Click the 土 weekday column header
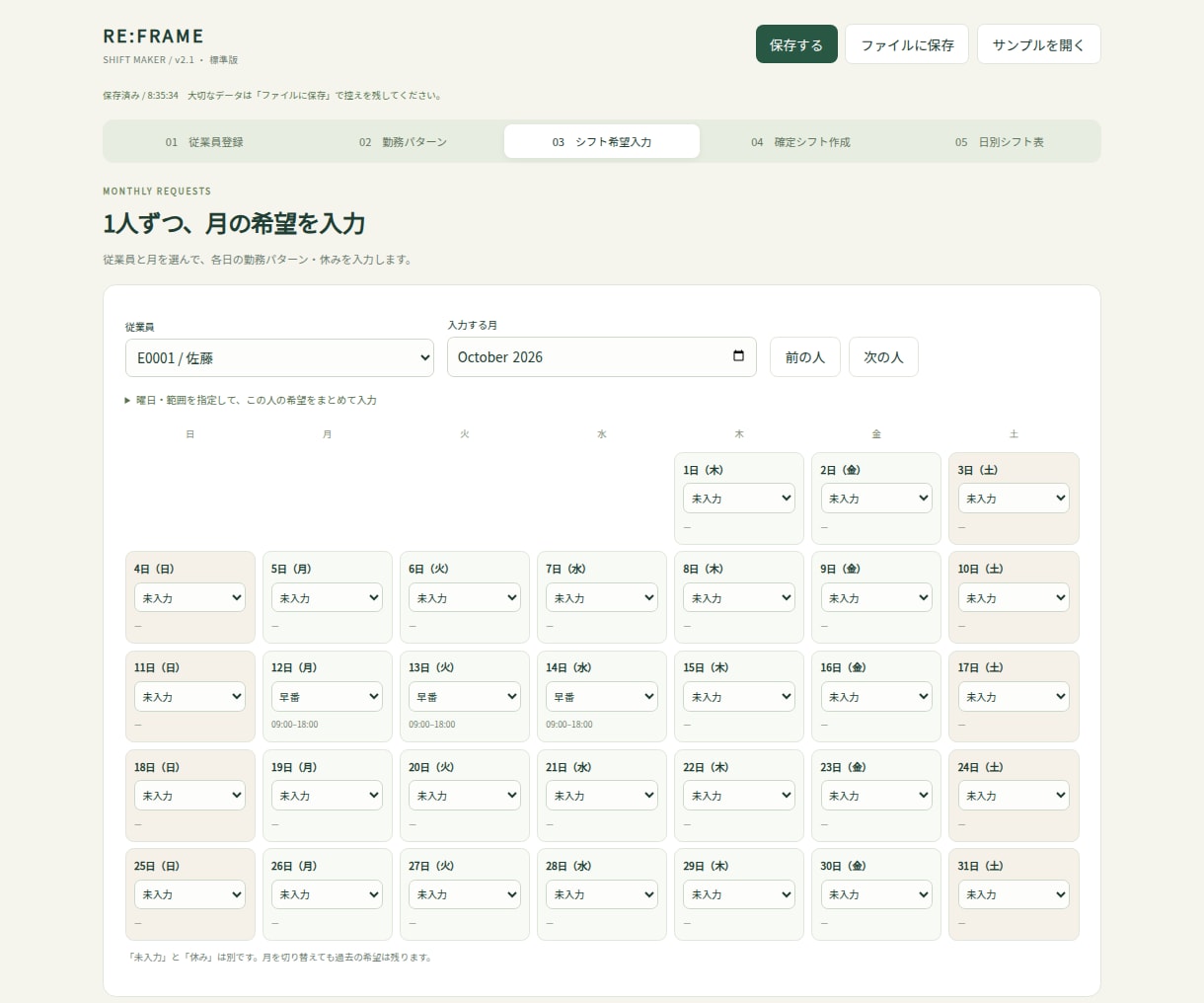This screenshot has height=1003, width=1204. pyautogui.click(x=1014, y=434)
